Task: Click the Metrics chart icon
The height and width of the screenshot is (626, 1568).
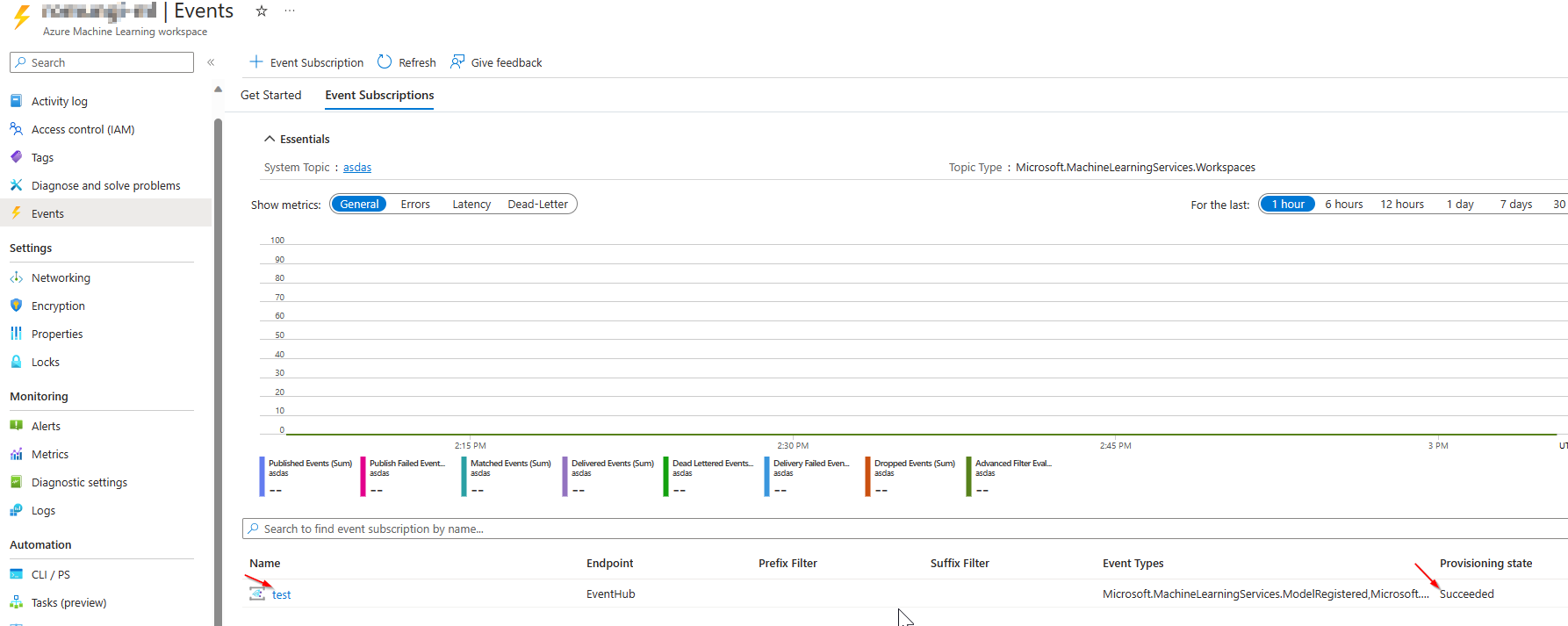Action: pyautogui.click(x=16, y=454)
